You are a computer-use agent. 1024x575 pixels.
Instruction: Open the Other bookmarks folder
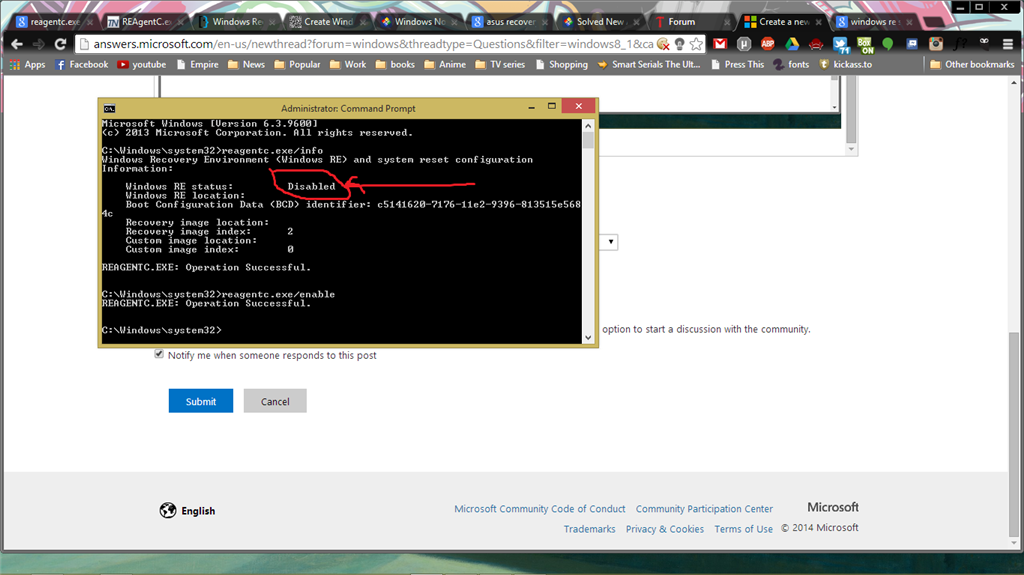coord(972,64)
